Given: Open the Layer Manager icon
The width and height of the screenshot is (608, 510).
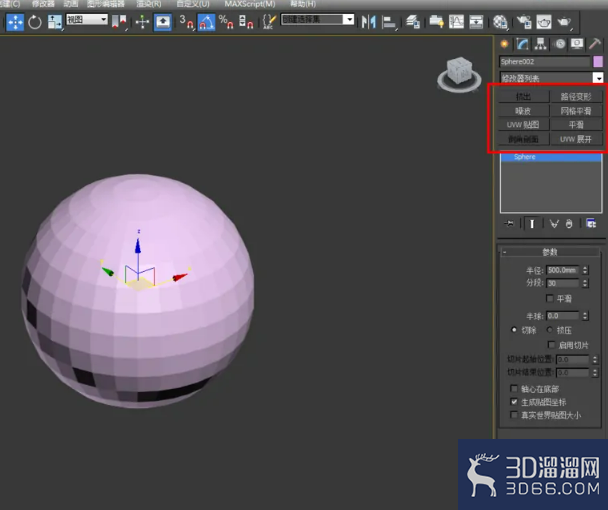Looking at the screenshot, I should click(413, 22).
